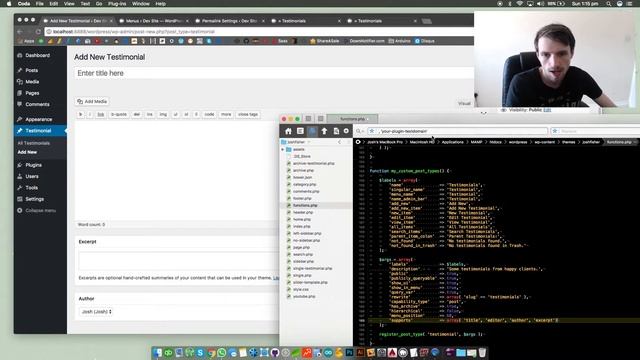
Task: Open the Plug-ins menu in the menu bar
Action: tap(117, 4)
